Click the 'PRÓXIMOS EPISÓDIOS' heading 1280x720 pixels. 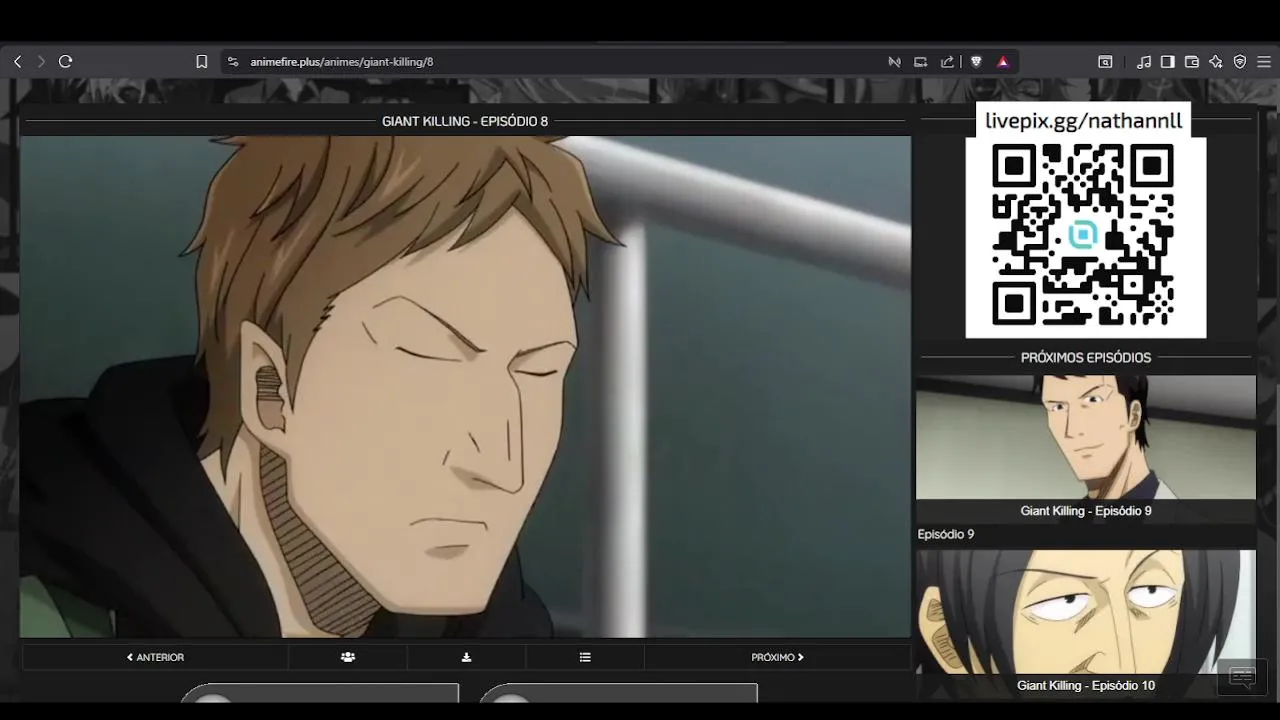click(1086, 357)
